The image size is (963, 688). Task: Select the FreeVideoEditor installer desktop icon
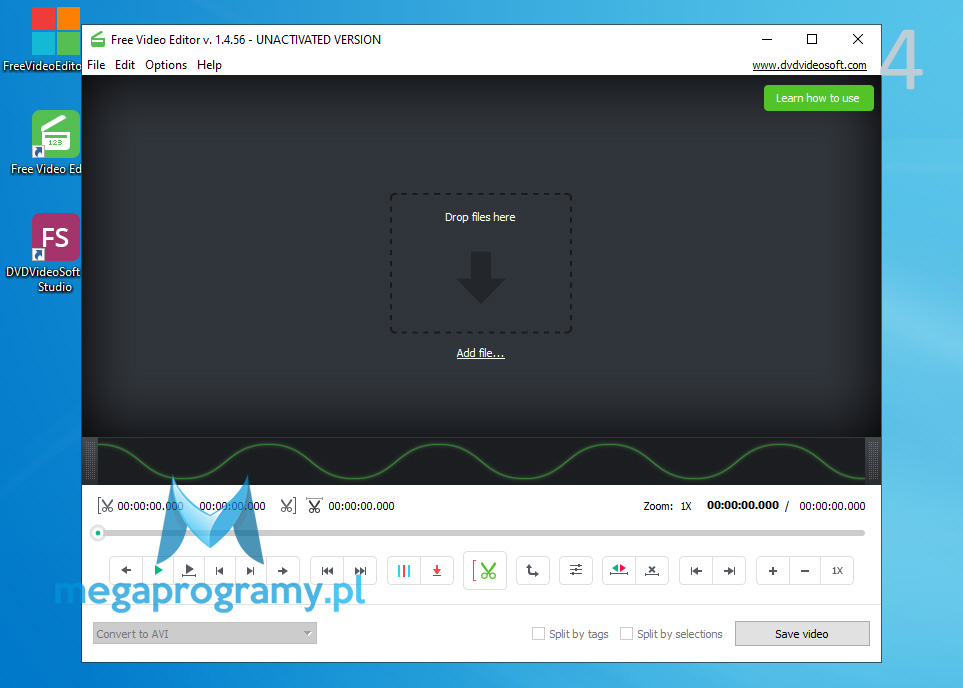[x=55, y=40]
